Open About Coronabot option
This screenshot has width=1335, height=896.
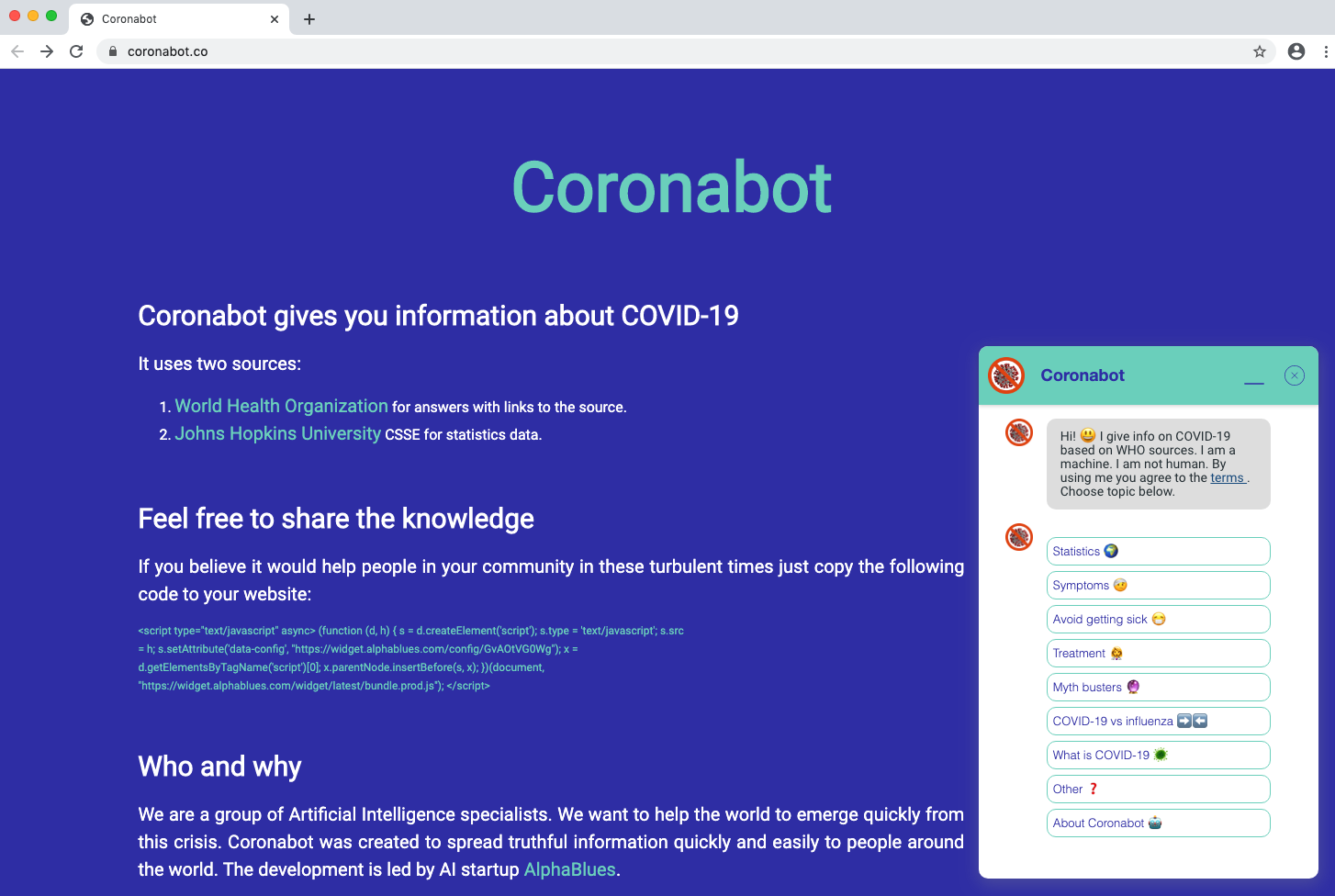tap(1159, 823)
